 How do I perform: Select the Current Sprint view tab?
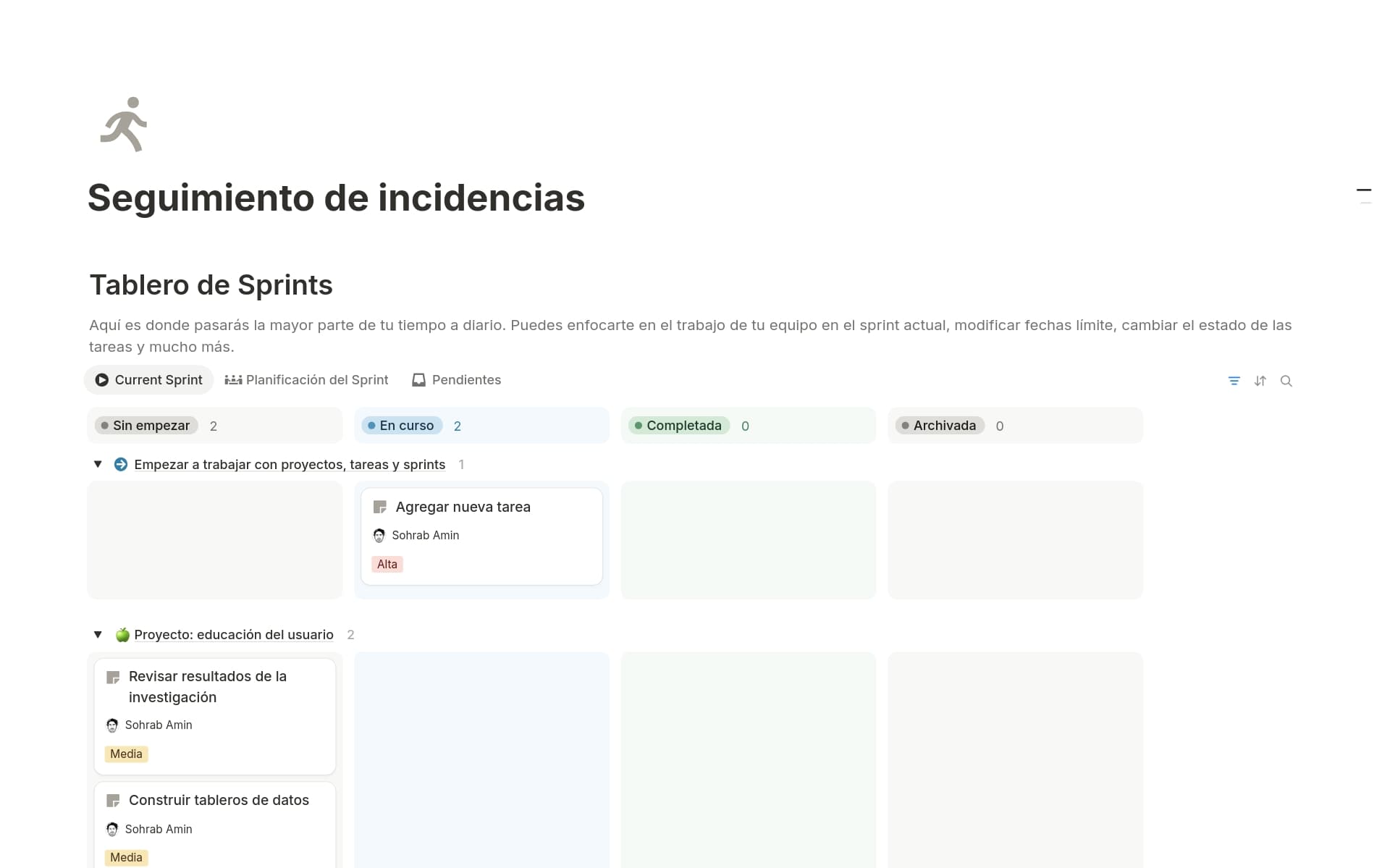click(x=149, y=380)
